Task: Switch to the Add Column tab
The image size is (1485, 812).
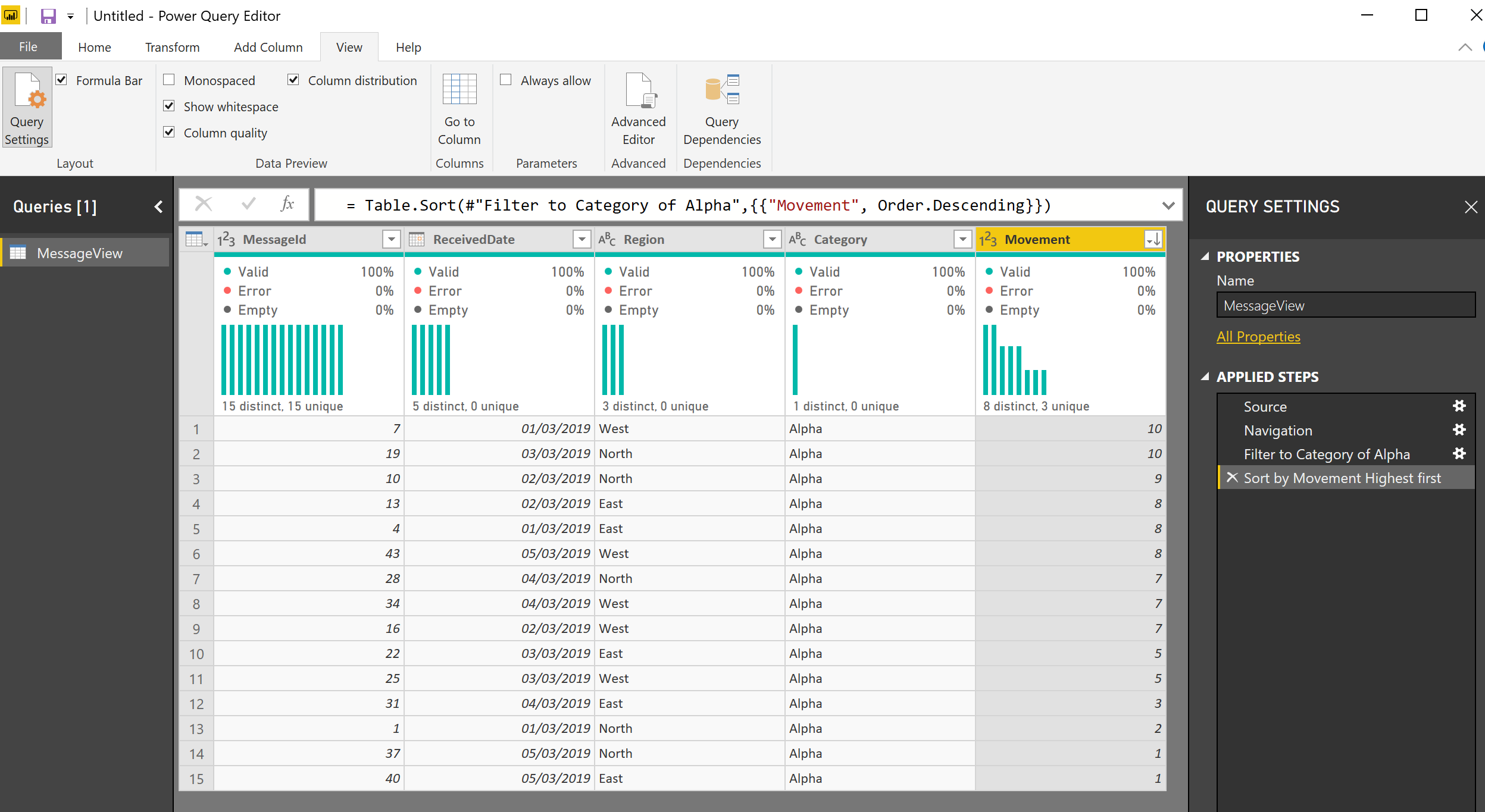Action: point(268,47)
